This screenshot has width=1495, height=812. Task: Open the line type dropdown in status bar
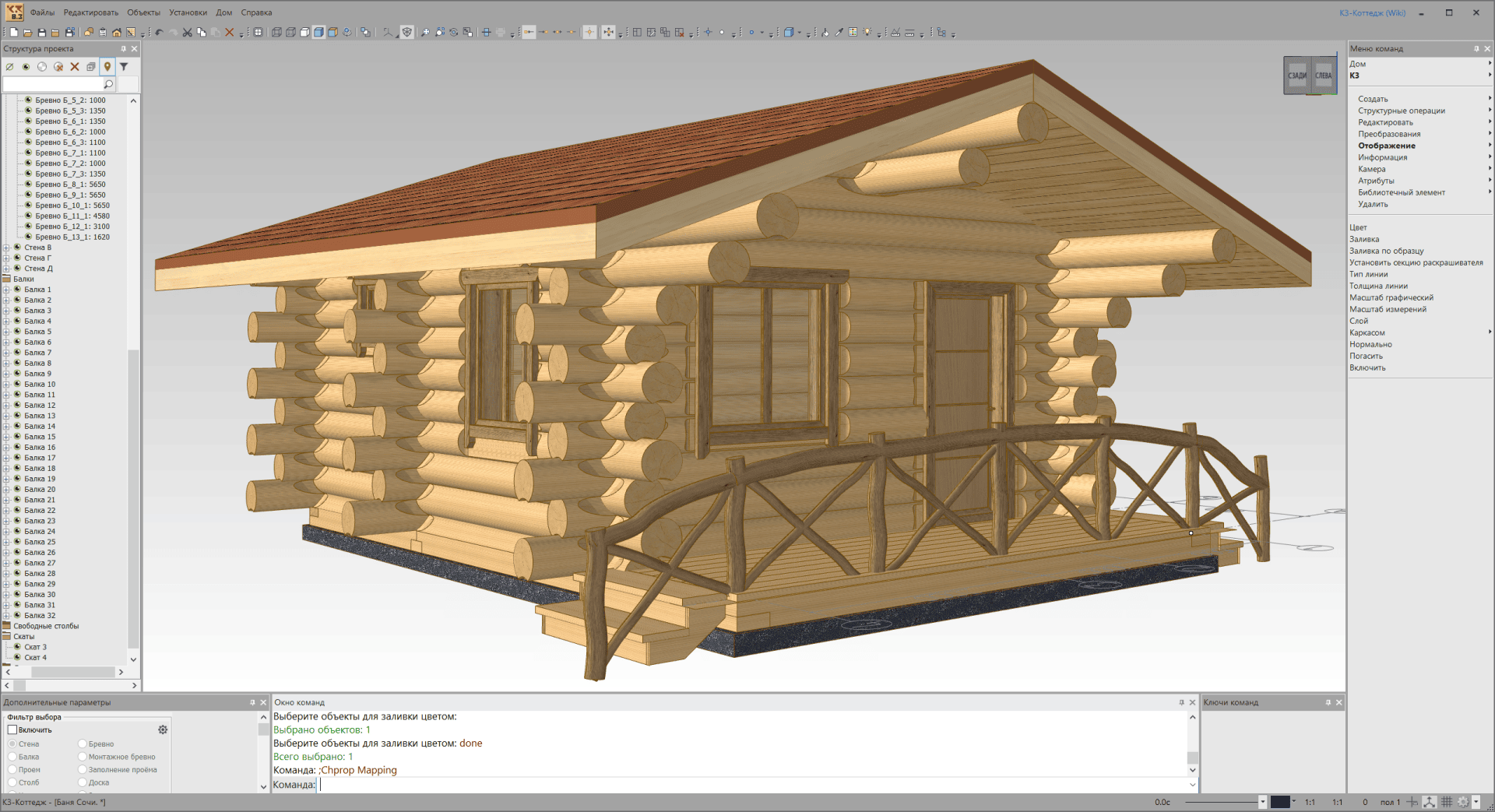(1262, 802)
